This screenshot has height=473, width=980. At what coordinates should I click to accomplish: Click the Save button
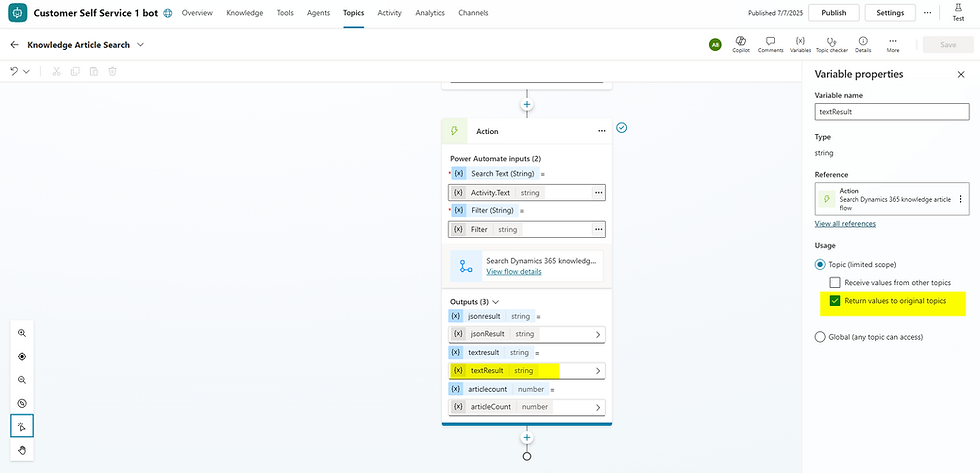948,45
